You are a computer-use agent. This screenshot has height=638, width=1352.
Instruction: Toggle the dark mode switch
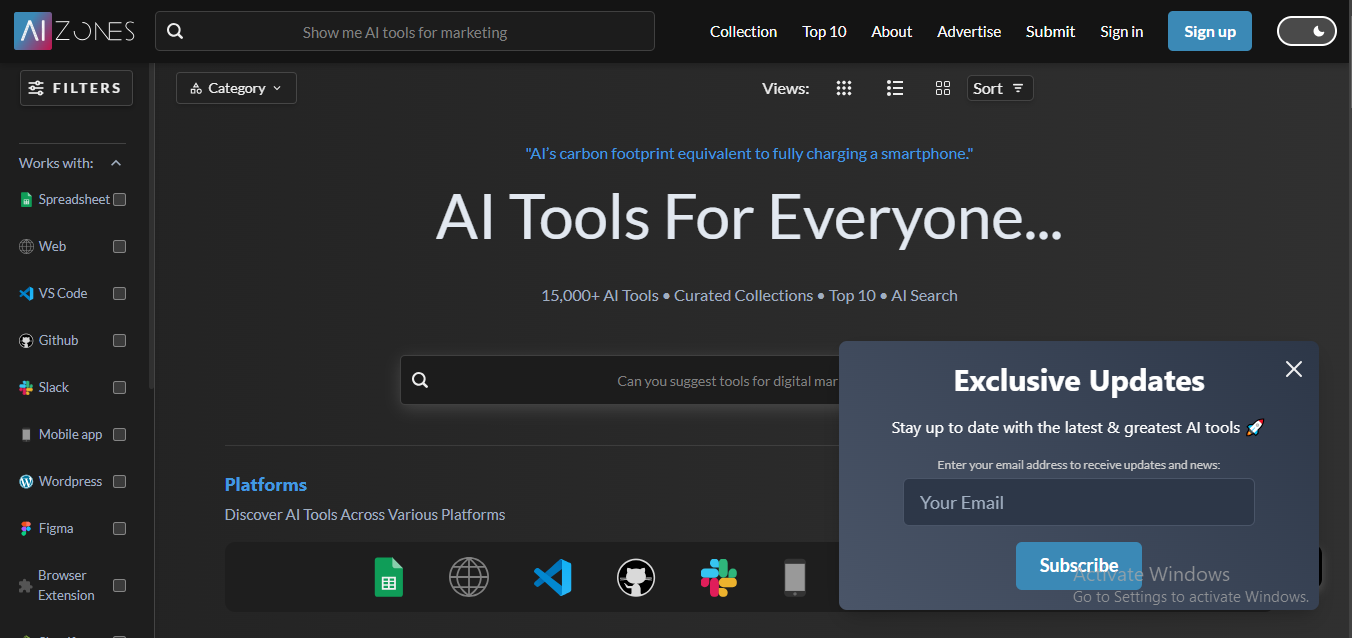click(x=1307, y=31)
